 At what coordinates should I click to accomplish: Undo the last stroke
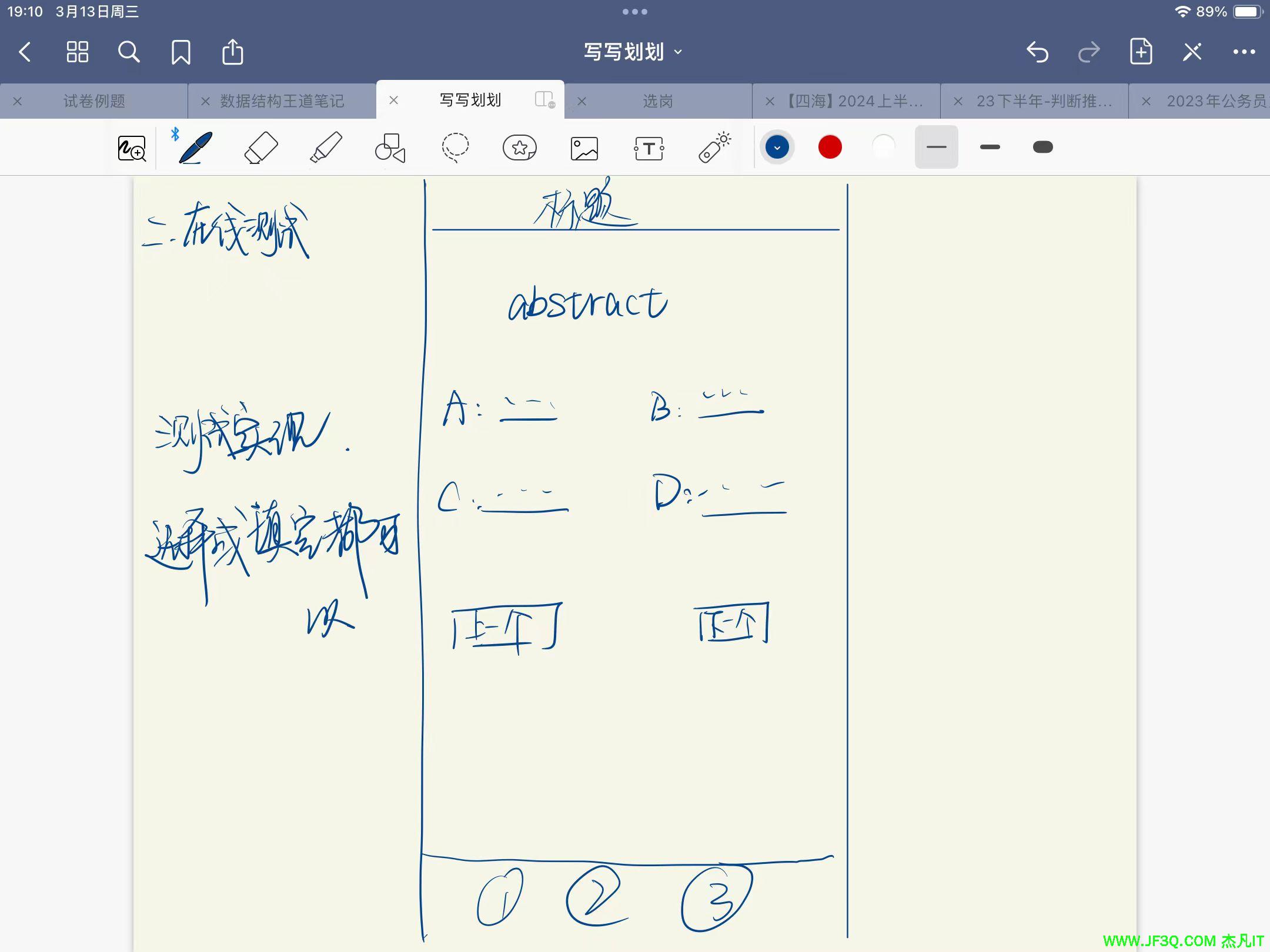[x=1037, y=52]
